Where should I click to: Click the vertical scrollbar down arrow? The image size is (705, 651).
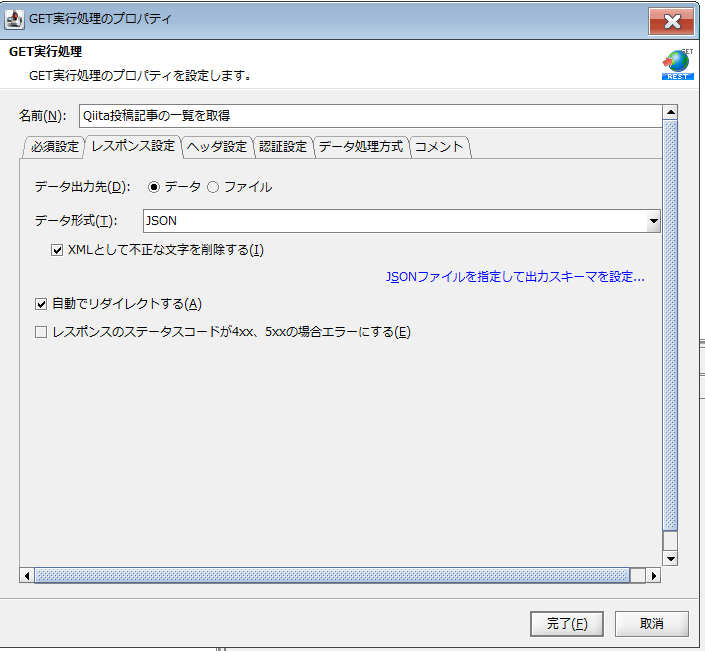pyautogui.click(x=670, y=559)
